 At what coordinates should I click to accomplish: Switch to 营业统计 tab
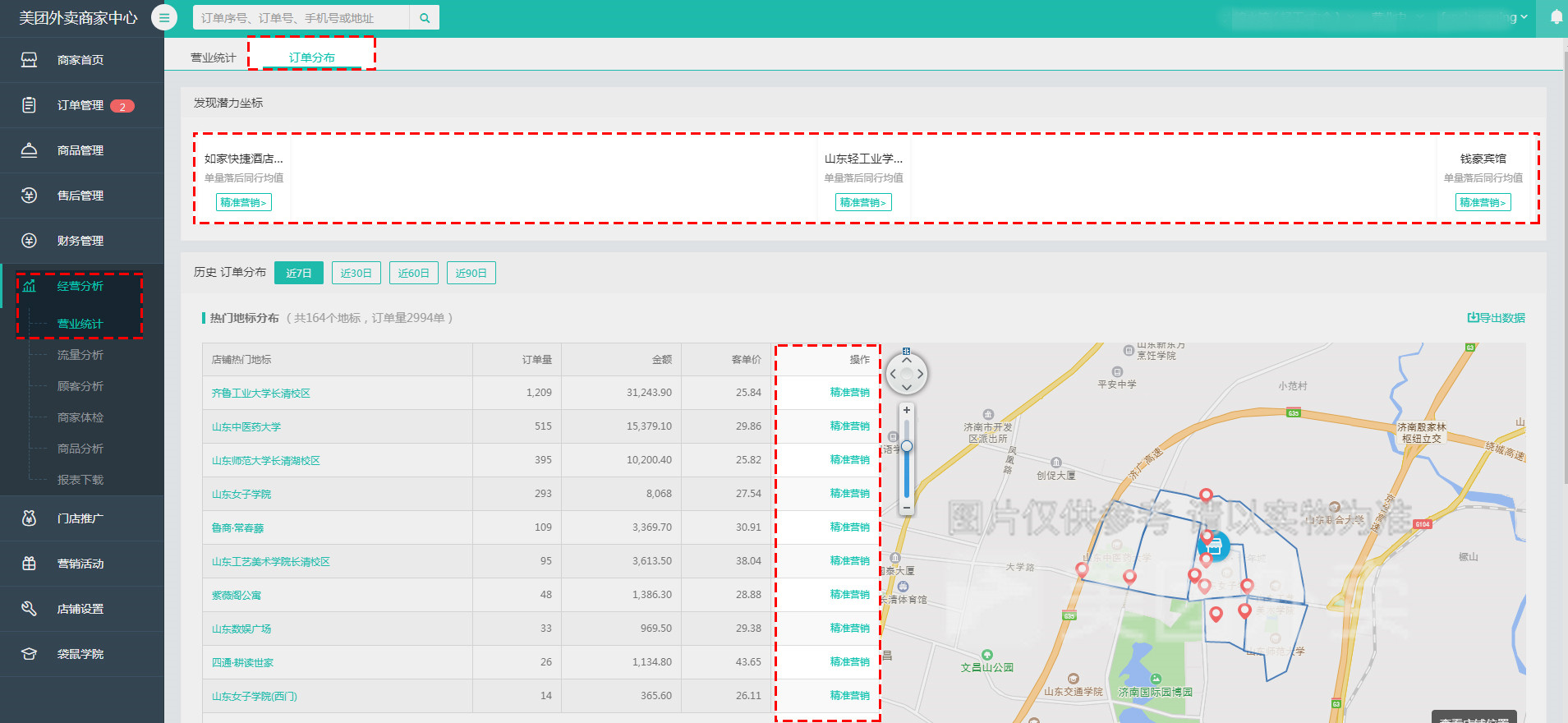[213, 58]
